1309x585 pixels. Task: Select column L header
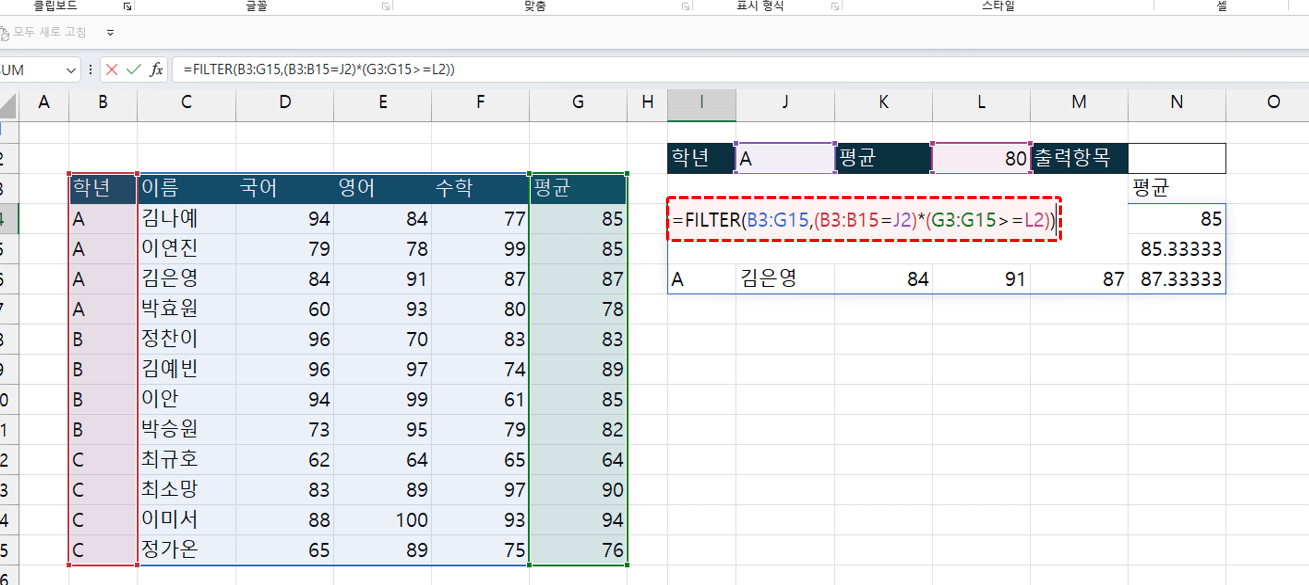coord(981,101)
